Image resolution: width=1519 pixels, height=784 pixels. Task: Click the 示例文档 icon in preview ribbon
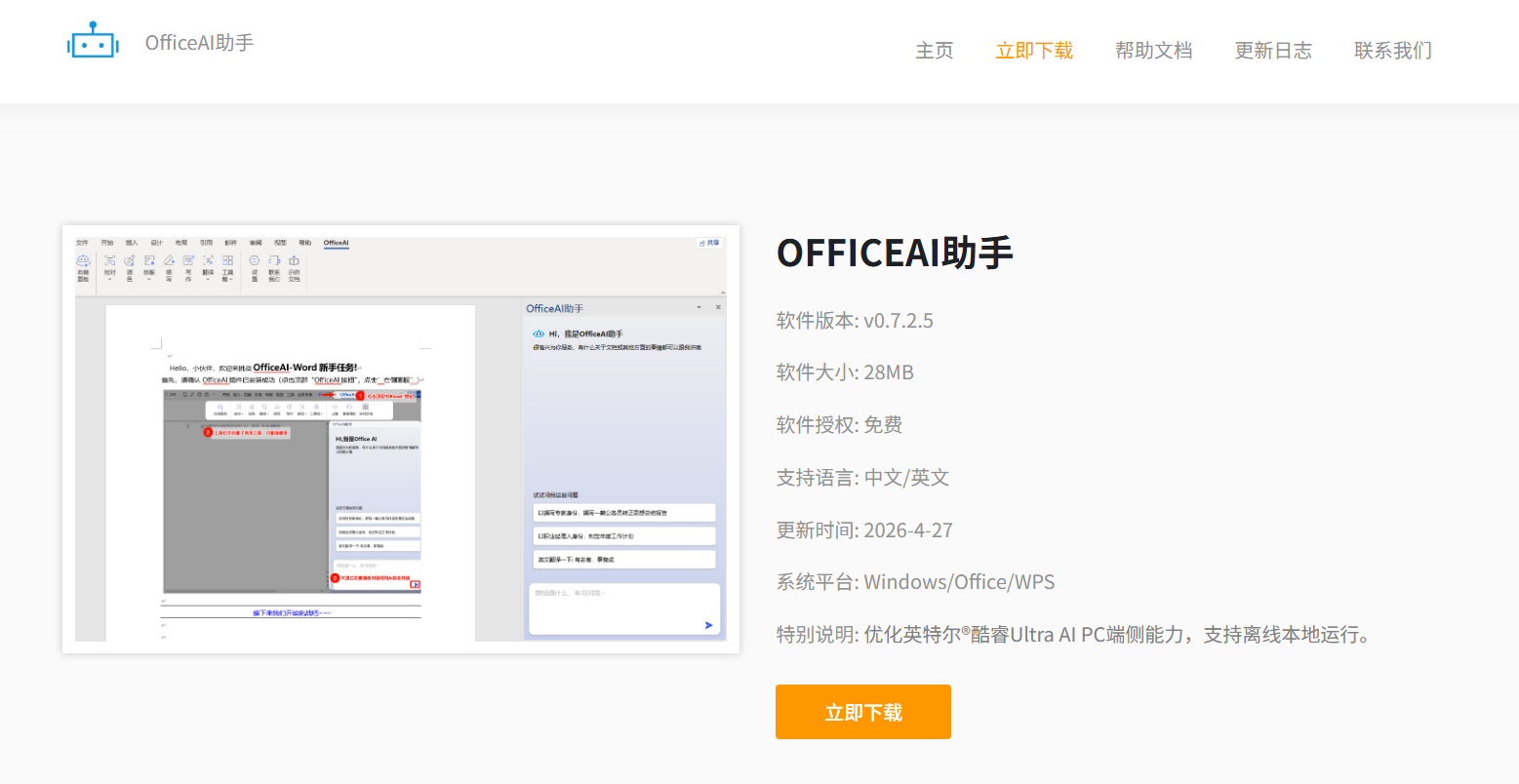click(x=294, y=260)
